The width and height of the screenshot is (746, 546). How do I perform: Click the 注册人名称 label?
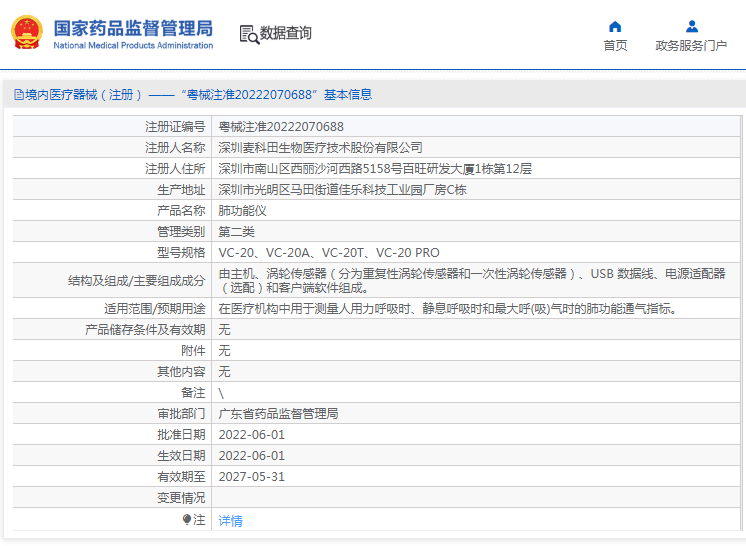pyautogui.click(x=175, y=148)
